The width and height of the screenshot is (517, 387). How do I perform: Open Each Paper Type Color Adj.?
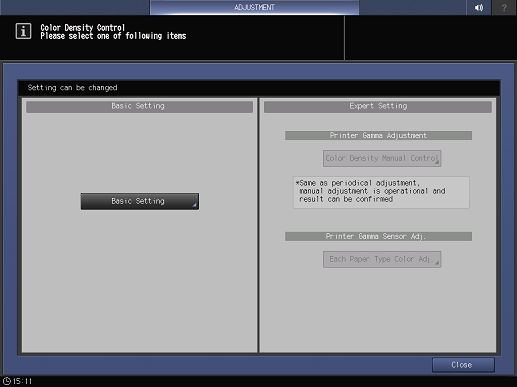coord(382,259)
